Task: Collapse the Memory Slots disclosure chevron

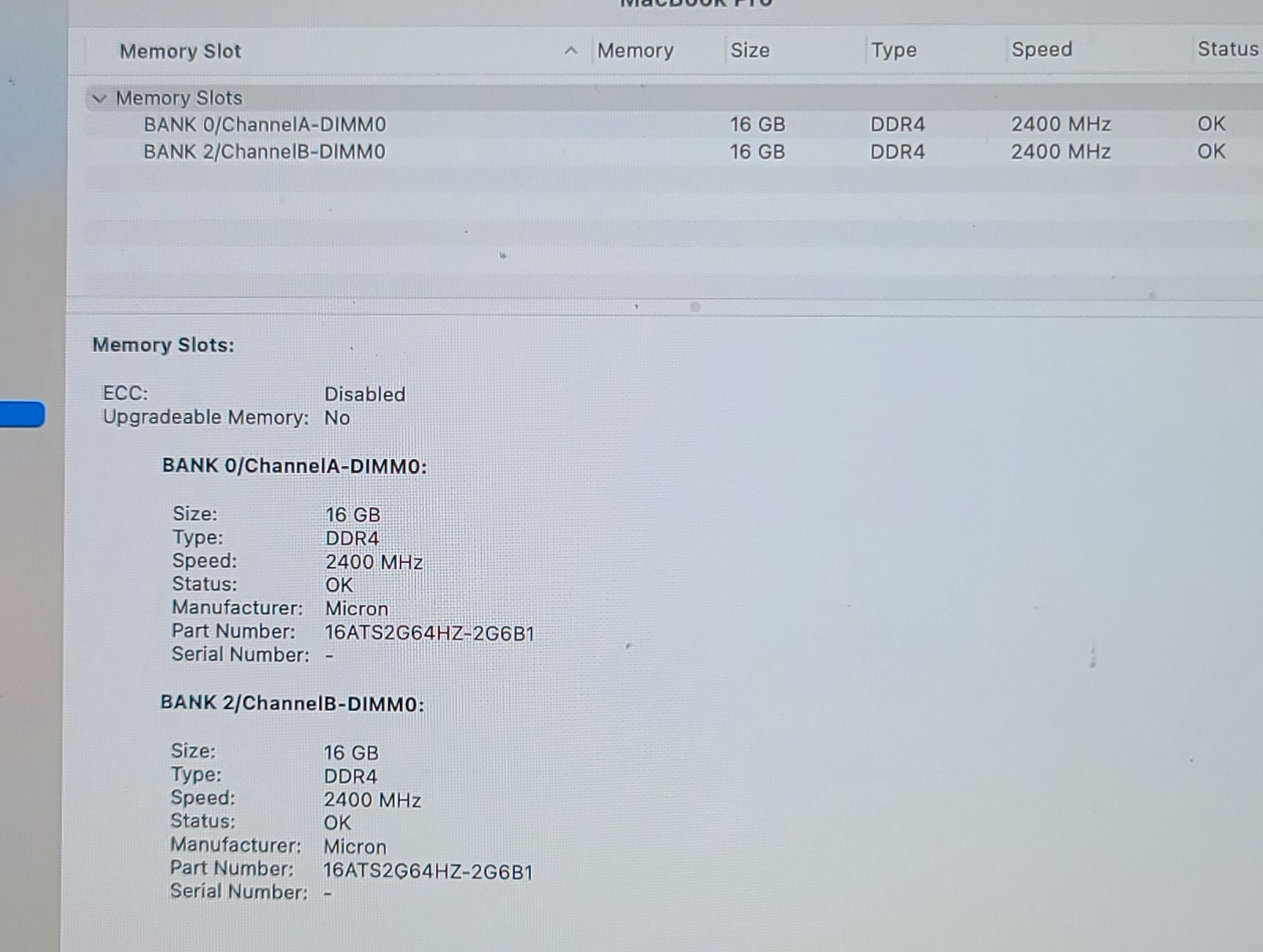Action: [99, 98]
